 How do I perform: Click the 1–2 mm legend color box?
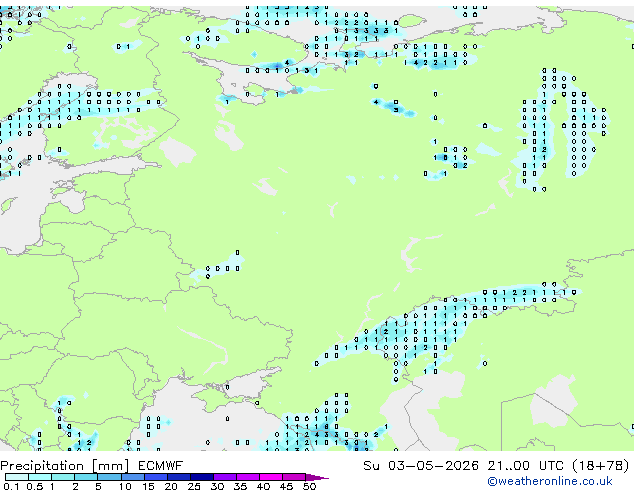coord(63,477)
